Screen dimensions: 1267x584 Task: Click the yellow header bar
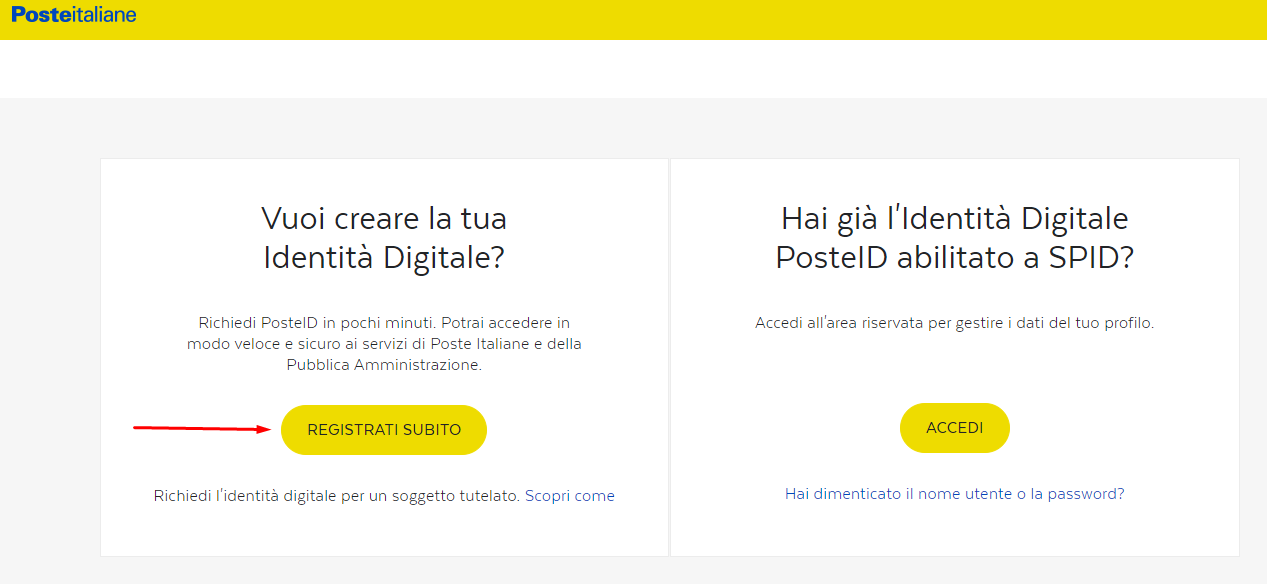point(700,20)
